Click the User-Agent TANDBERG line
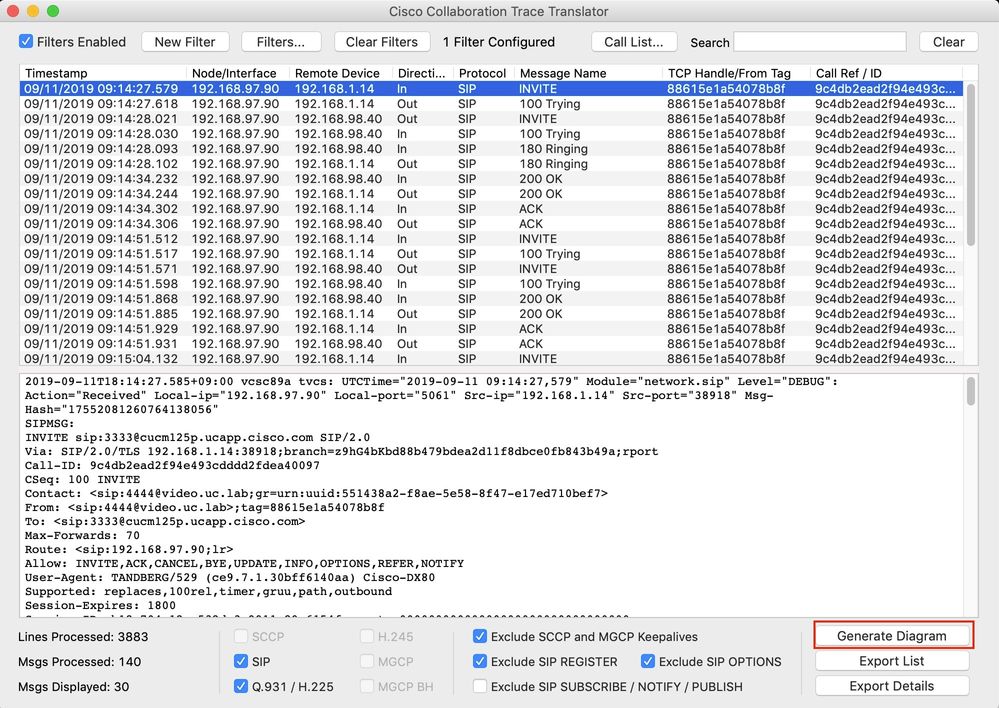 click(229, 577)
